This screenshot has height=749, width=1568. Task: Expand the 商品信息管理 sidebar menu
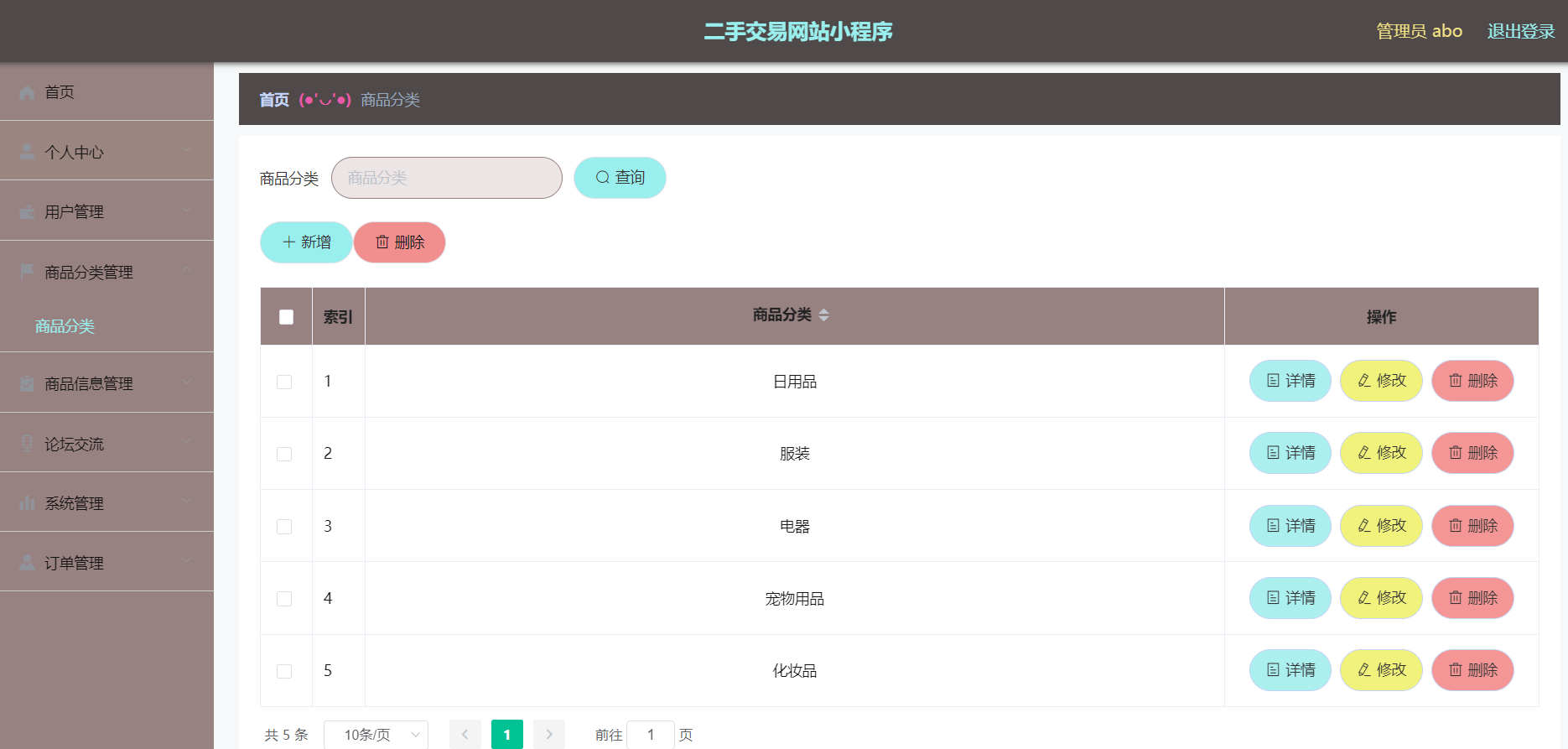(x=106, y=383)
